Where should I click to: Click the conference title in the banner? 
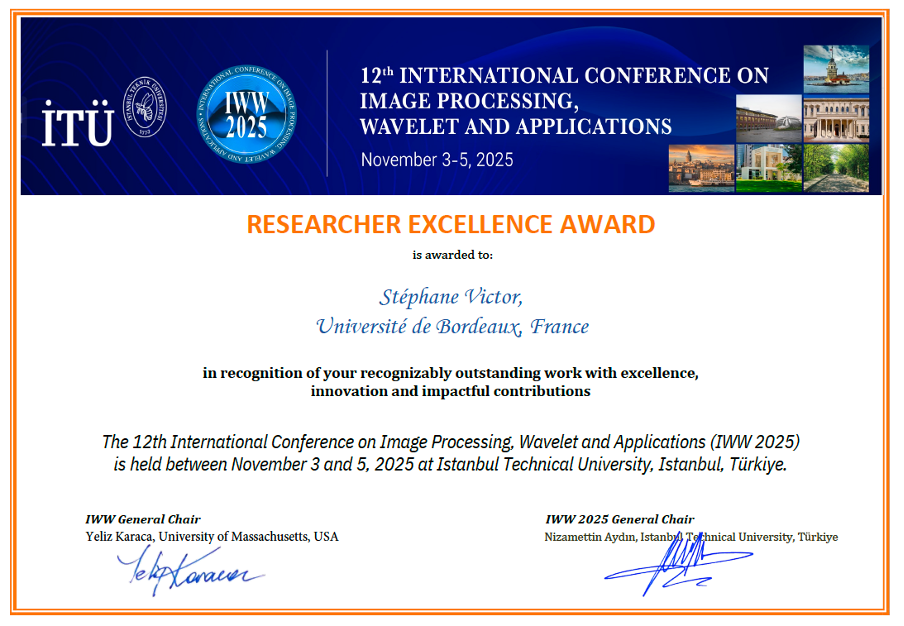(564, 101)
